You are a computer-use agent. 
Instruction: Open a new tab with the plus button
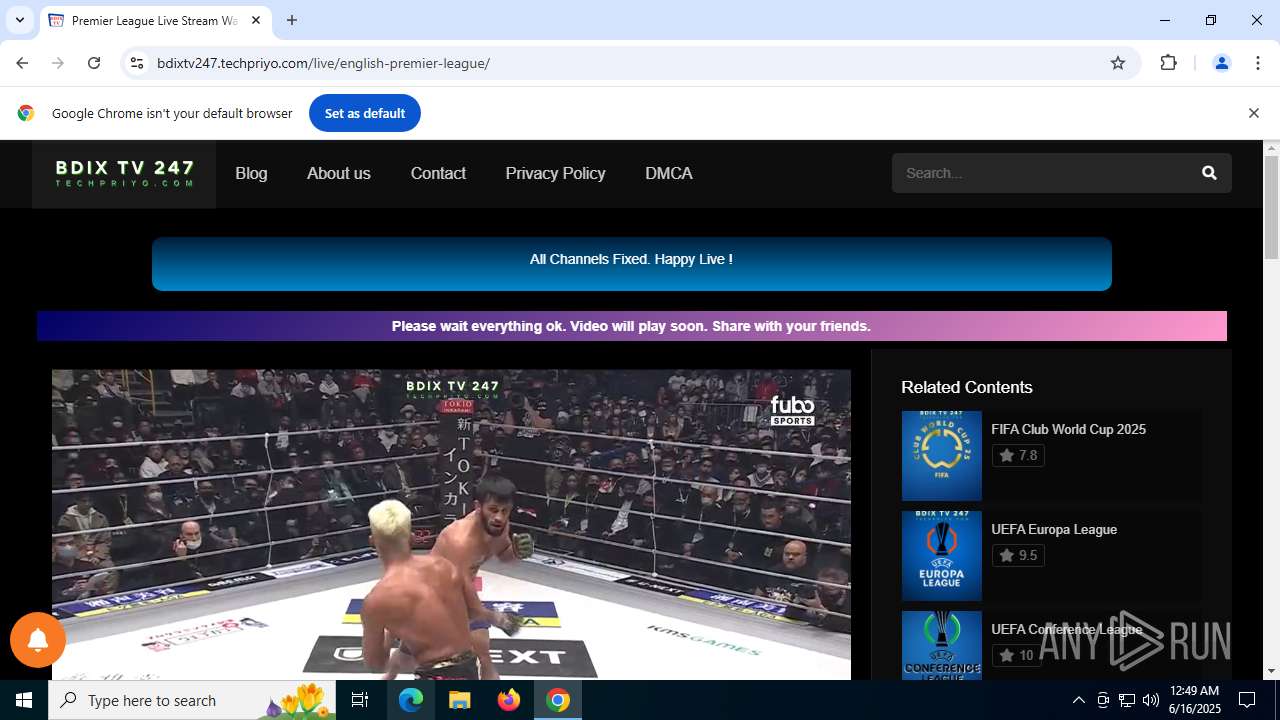292,20
